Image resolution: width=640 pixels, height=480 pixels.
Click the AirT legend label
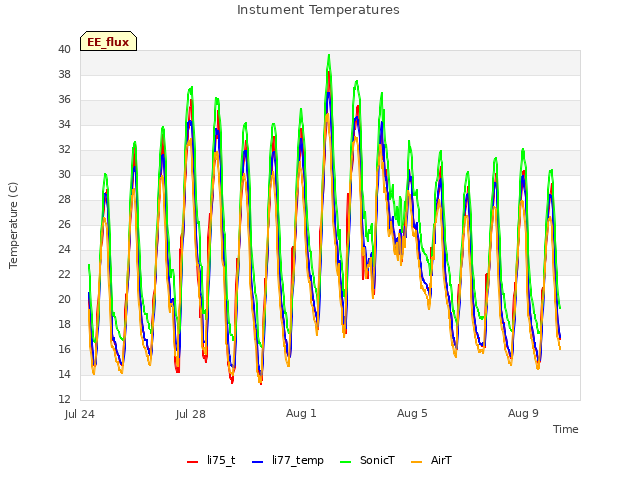(441, 460)
